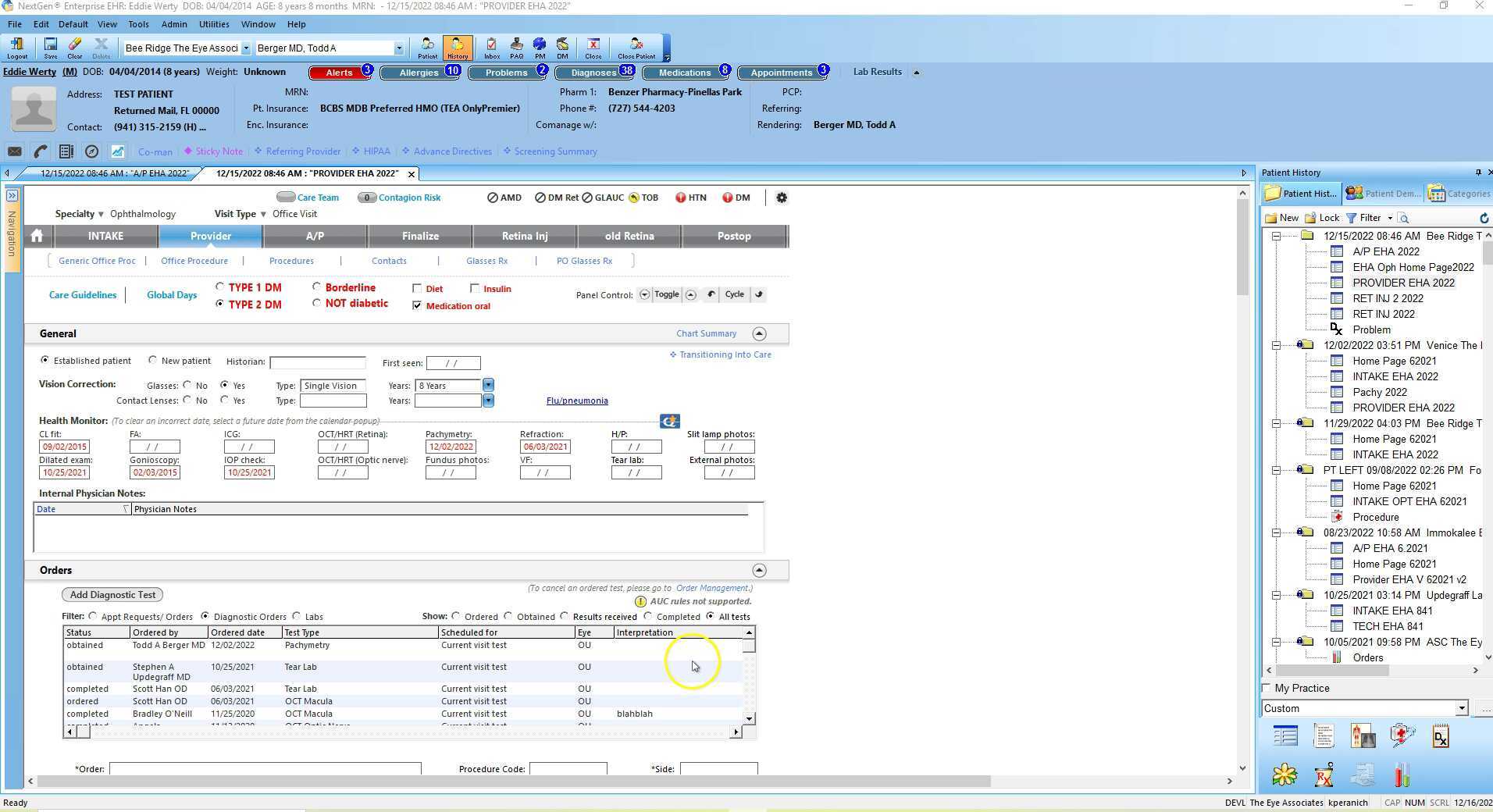Open the Inbox toolbar icon
Viewport: 1493px width, 812px height.
coord(492,48)
